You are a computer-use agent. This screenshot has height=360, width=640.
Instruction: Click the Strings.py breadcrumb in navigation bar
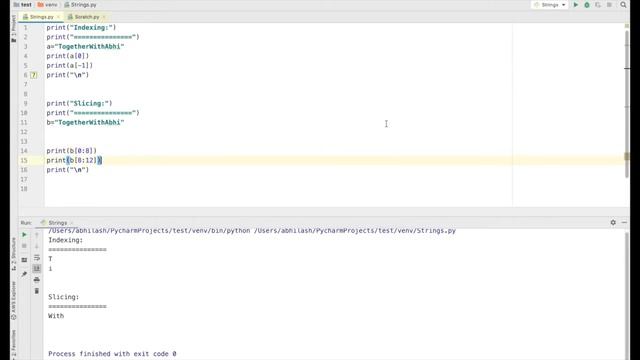click(80, 5)
